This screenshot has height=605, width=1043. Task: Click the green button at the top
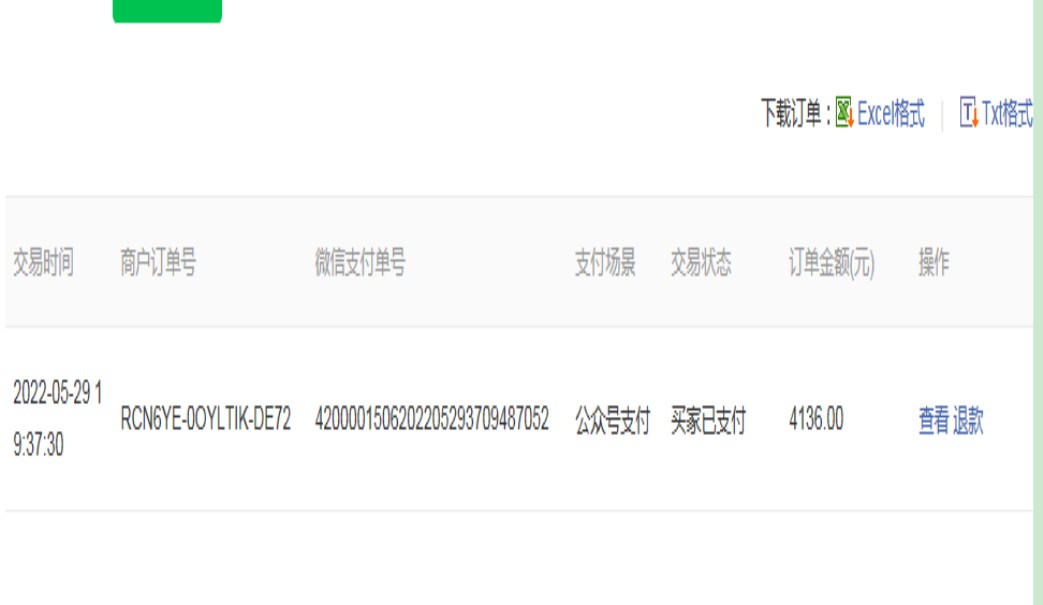click(x=167, y=11)
